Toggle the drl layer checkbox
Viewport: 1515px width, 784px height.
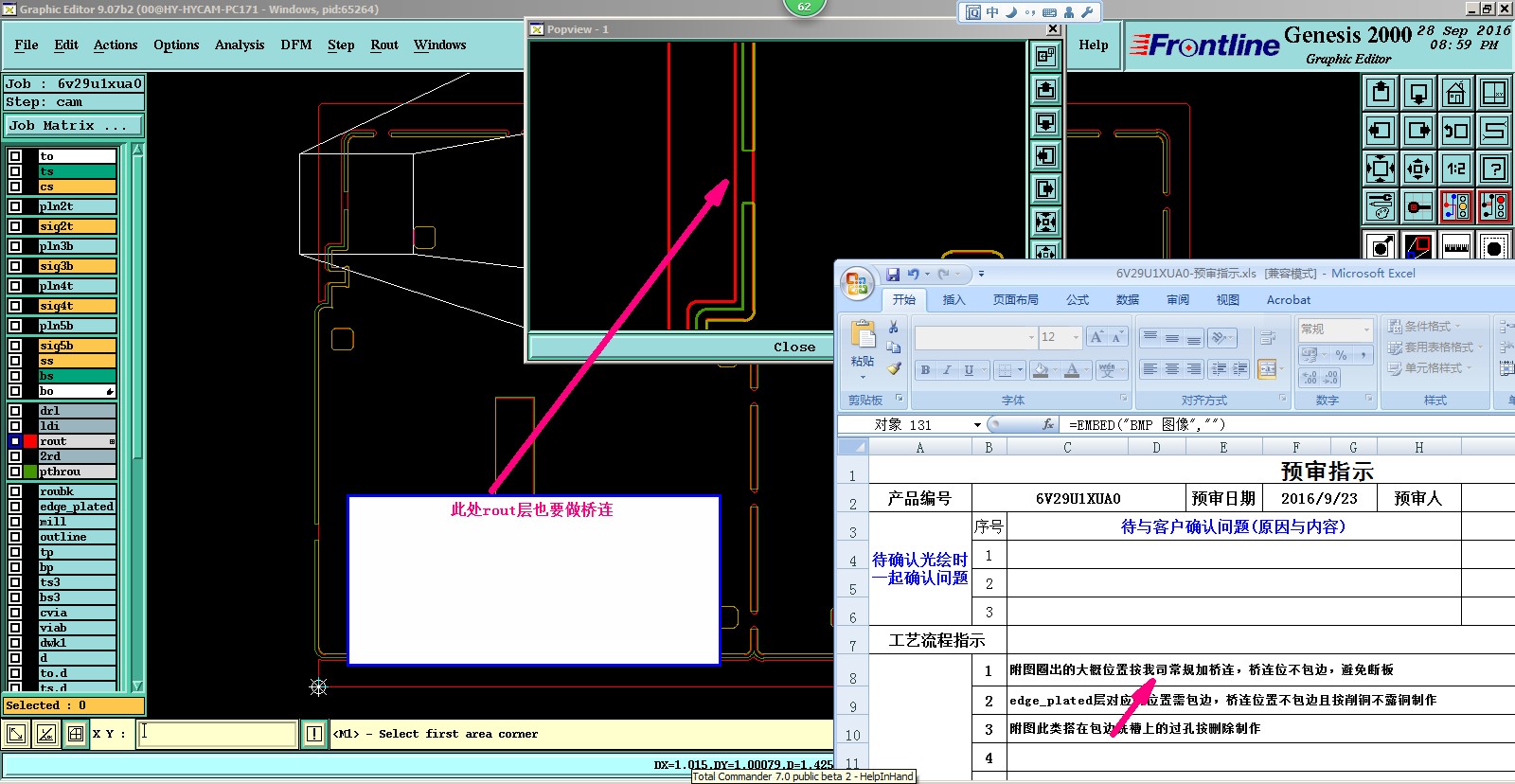click(15, 411)
